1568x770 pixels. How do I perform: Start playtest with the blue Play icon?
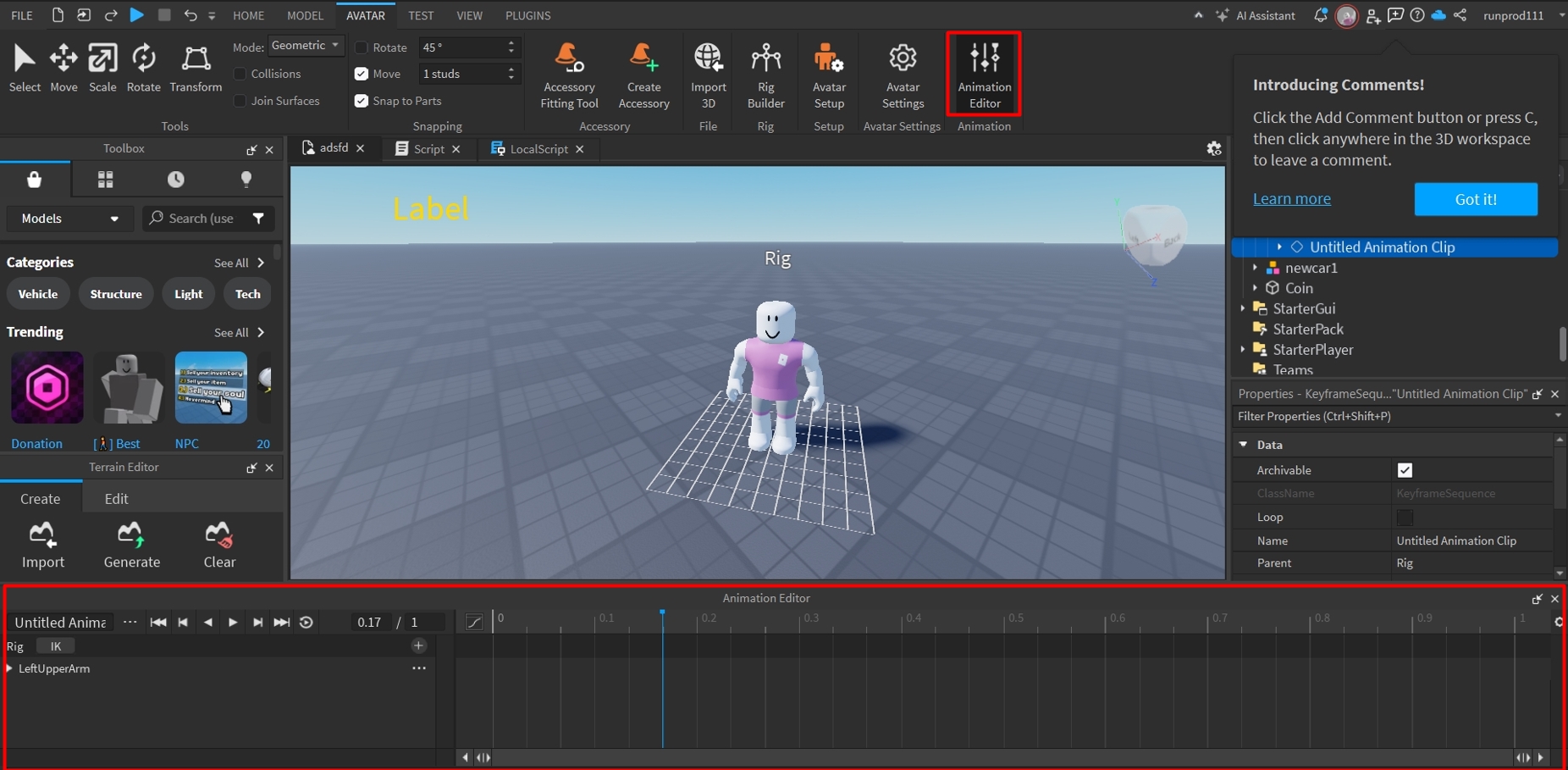[x=136, y=15]
